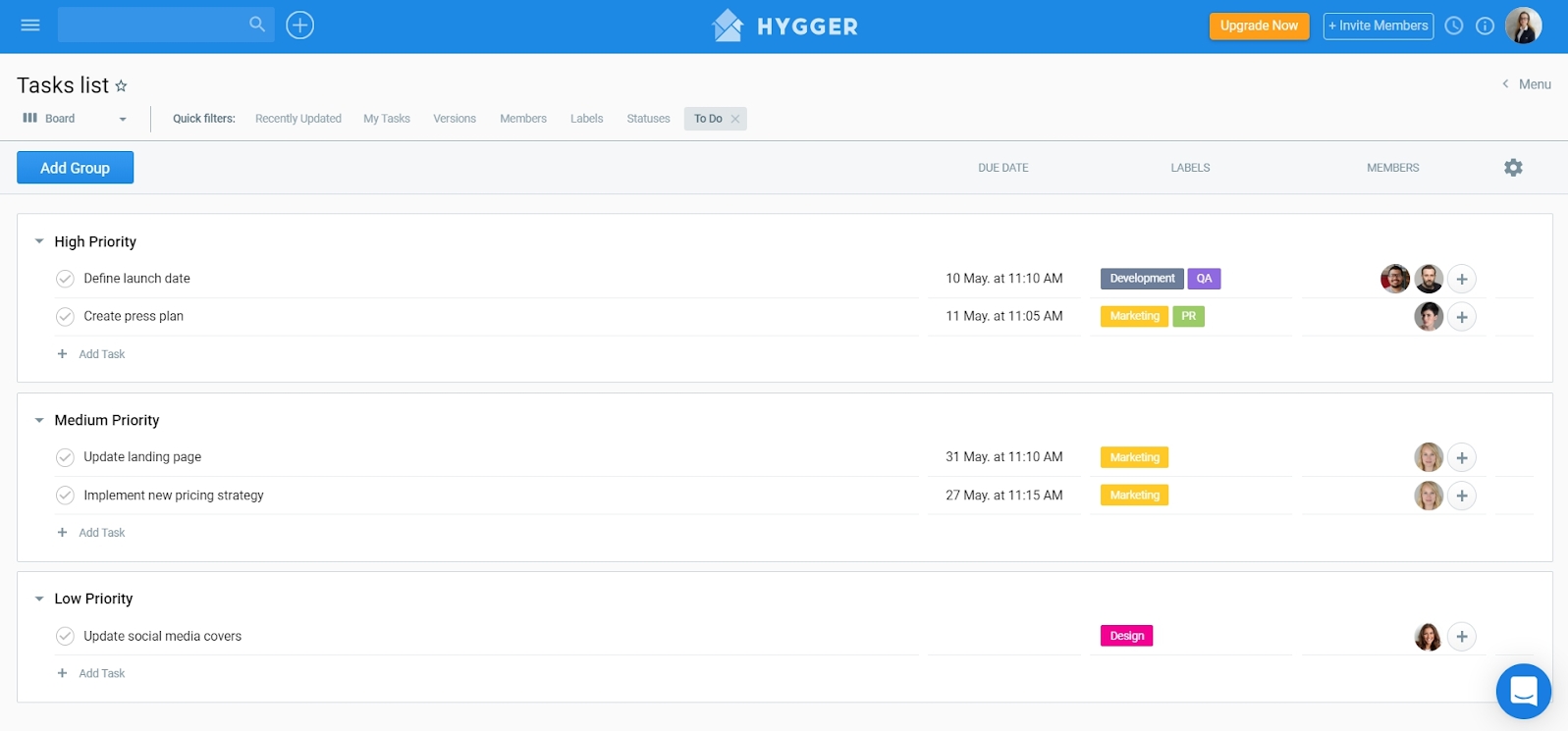Complete the Update social media covers task
1568x731 pixels.
click(x=65, y=637)
